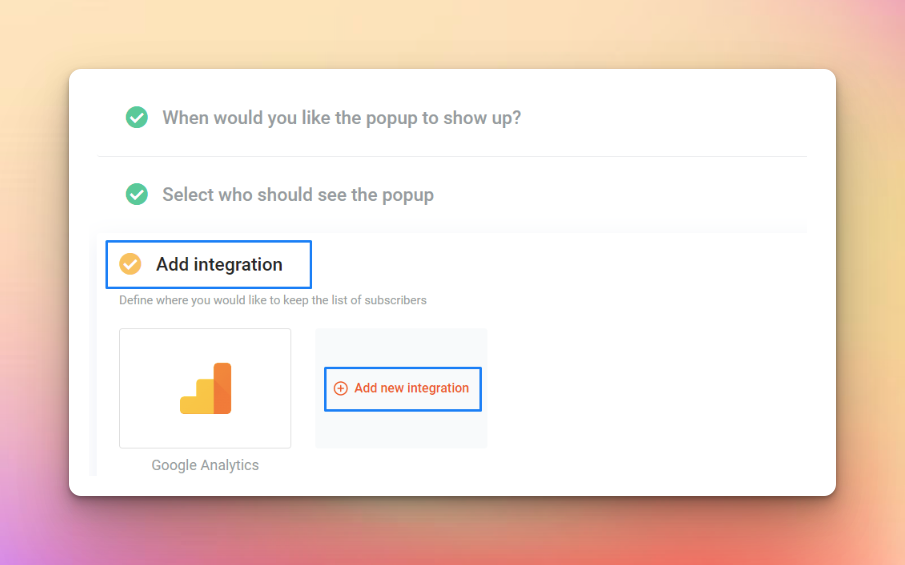Click the word 'subscribers' in the description line

click(x=395, y=300)
